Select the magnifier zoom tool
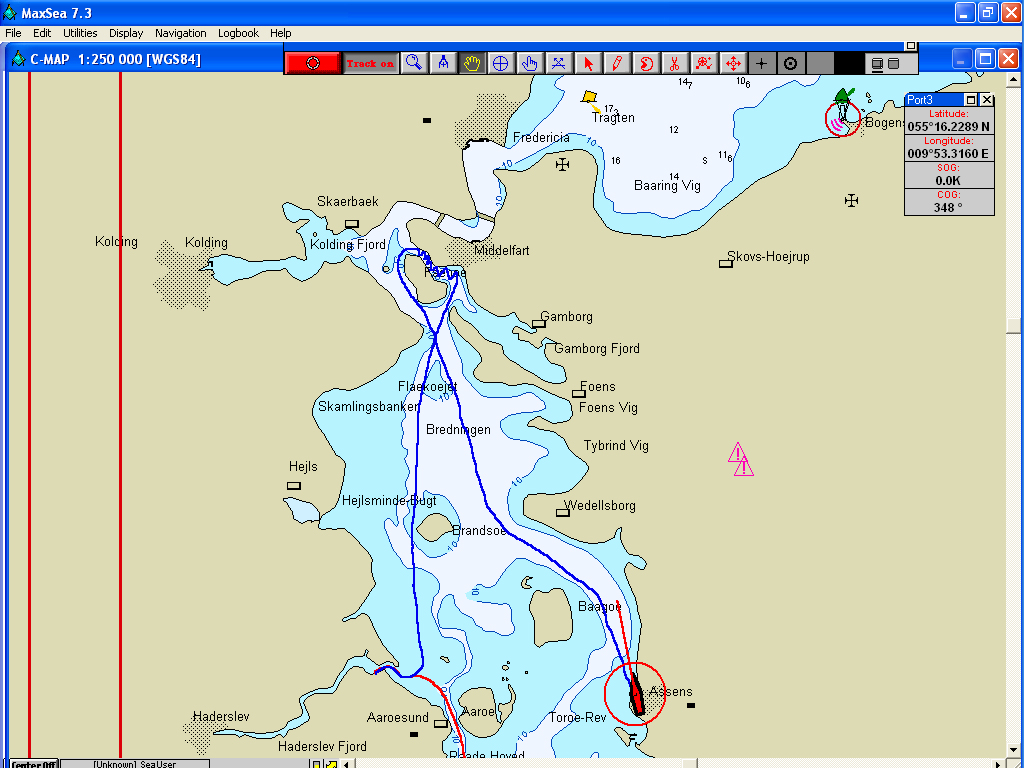1024x768 pixels. click(414, 63)
